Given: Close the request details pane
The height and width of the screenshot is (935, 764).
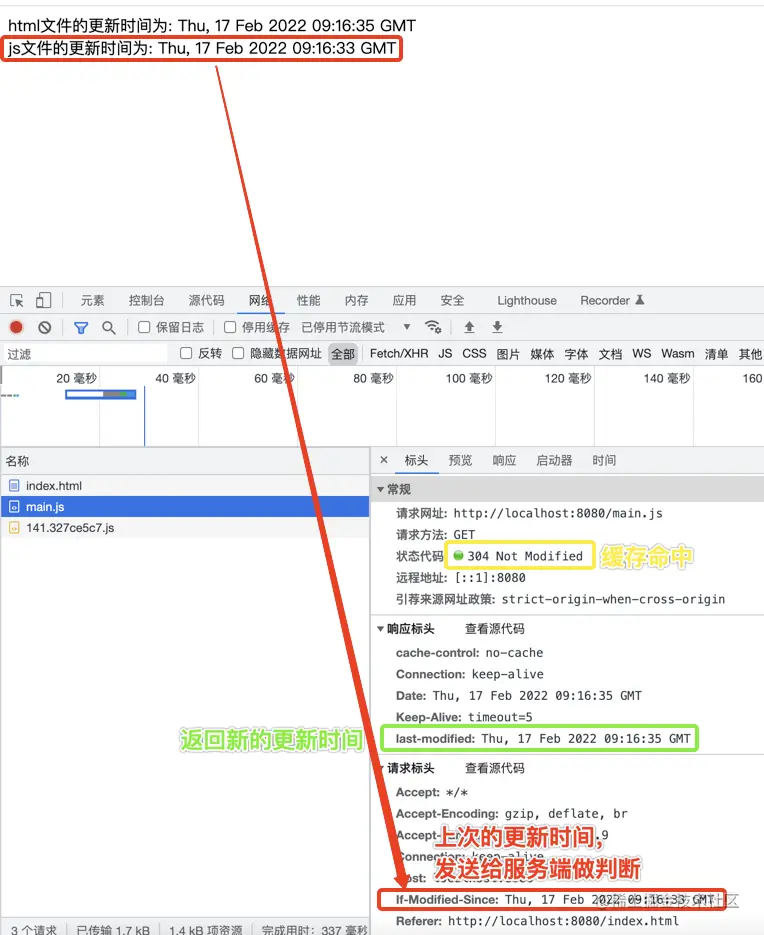Looking at the screenshot, I should click(384, 460).
